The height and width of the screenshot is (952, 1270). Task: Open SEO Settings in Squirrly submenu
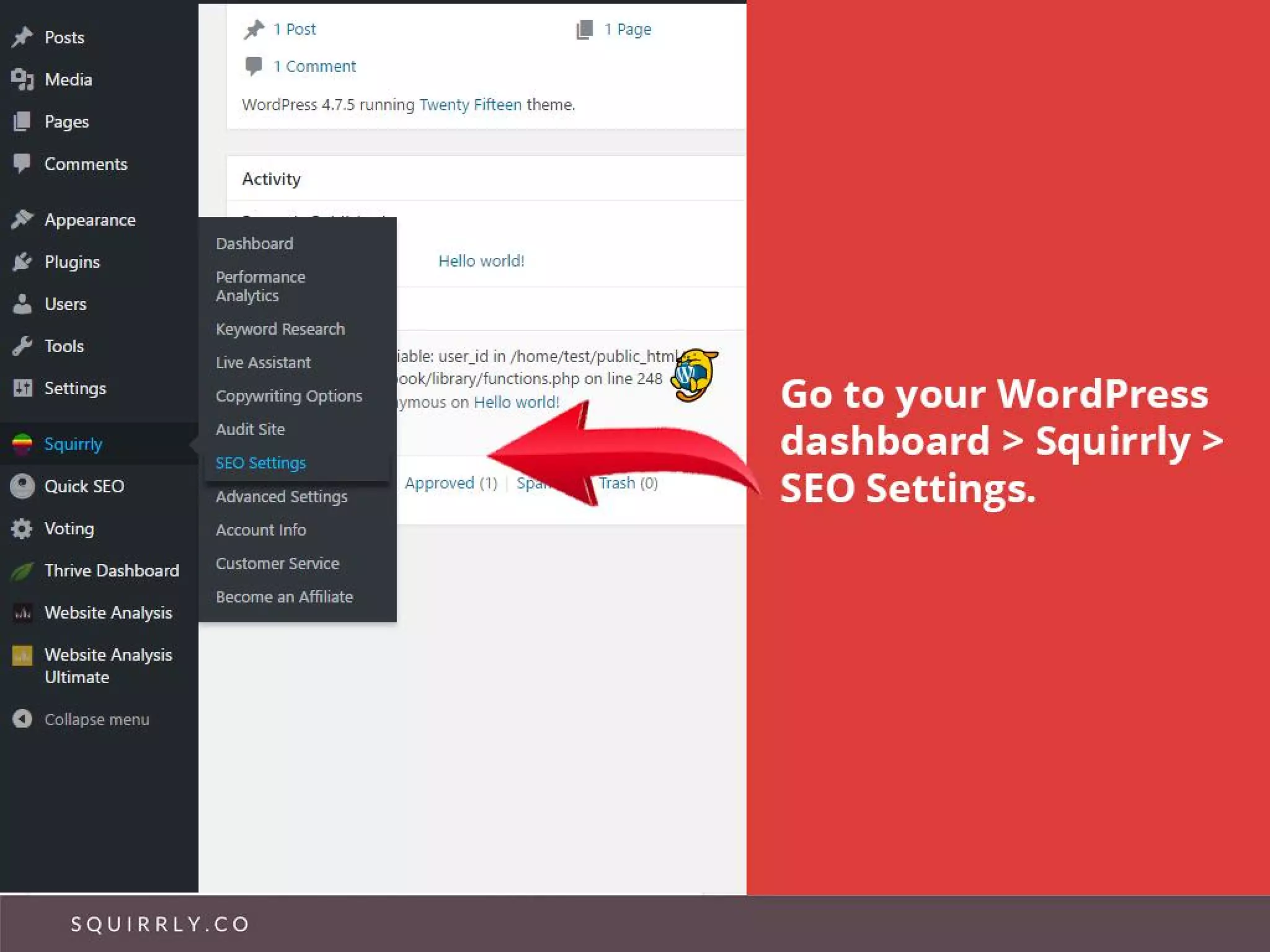click(x=260, y=463)
